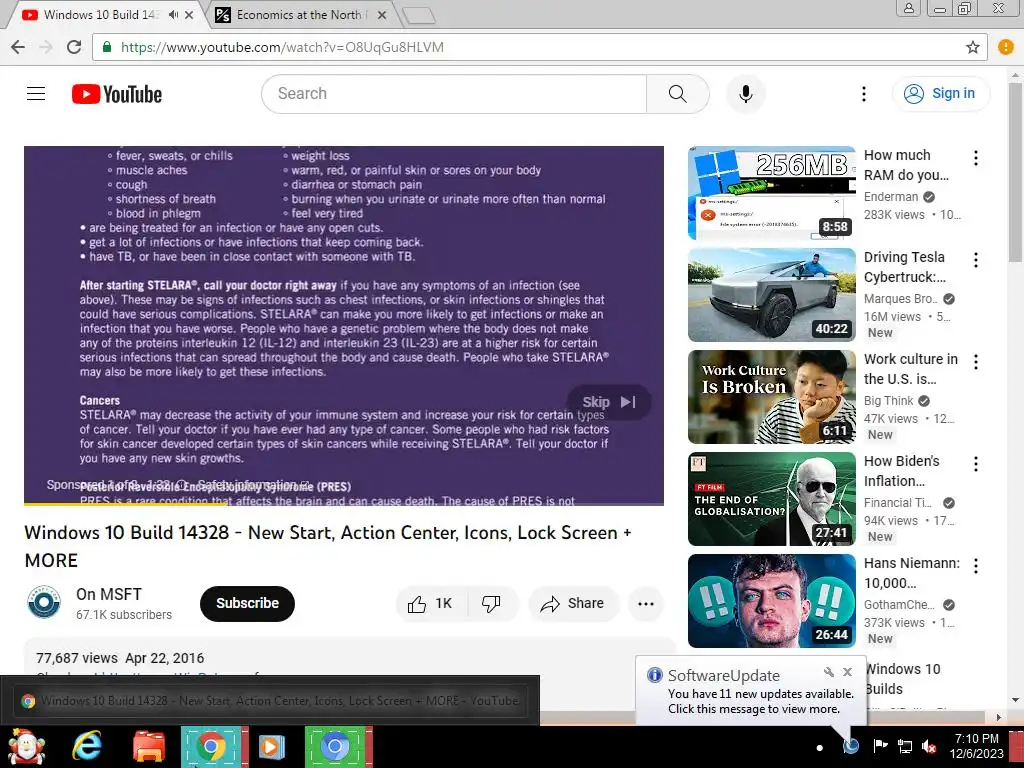This screenshot has width=1024, height=768.
Task: Open the Chrome update alert icon
Action: pos(1006,47)
